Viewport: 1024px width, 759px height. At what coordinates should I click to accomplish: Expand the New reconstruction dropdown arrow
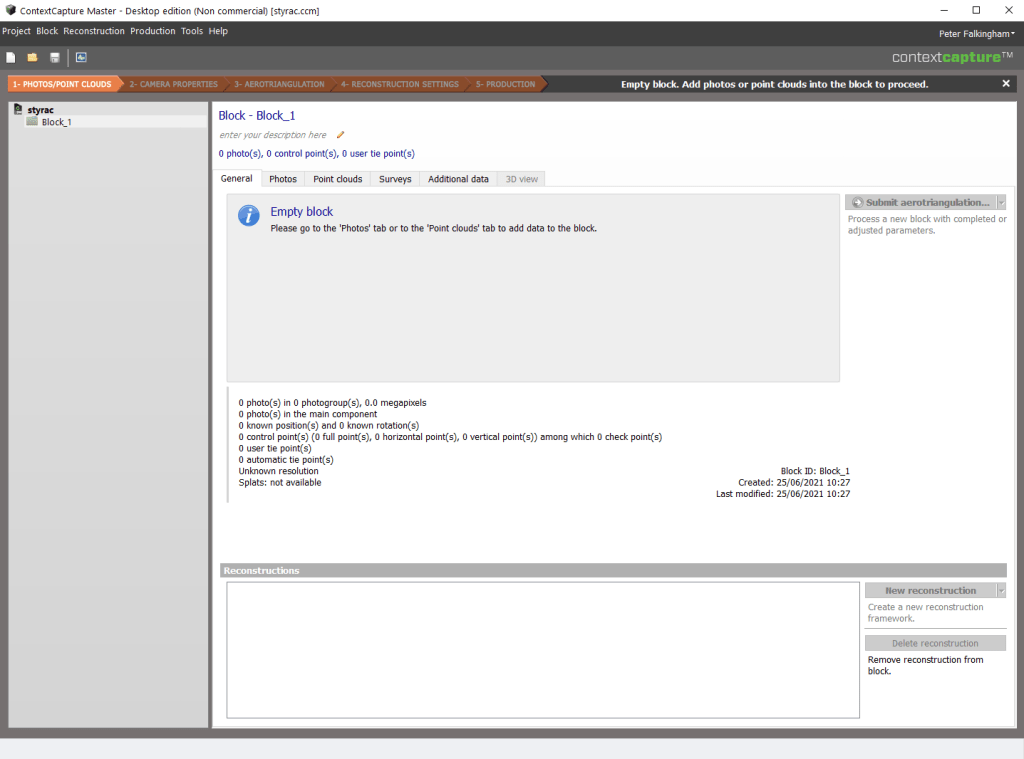pos(1001,591)
